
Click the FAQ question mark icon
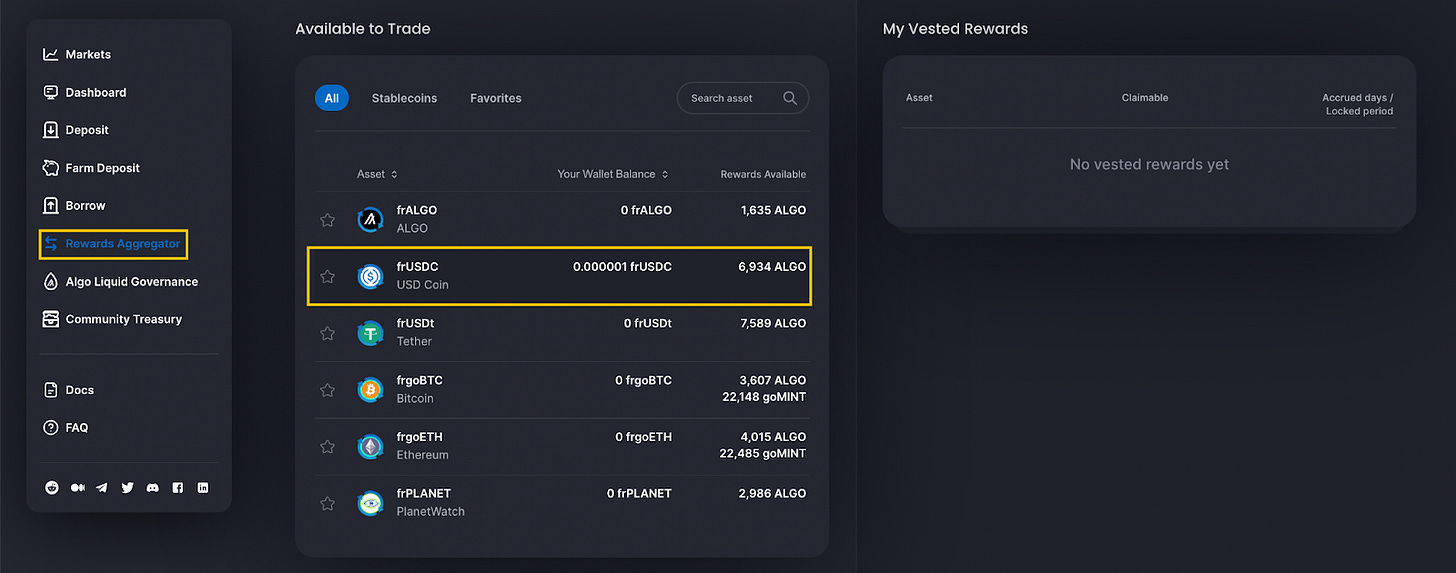tap(51, 427)
